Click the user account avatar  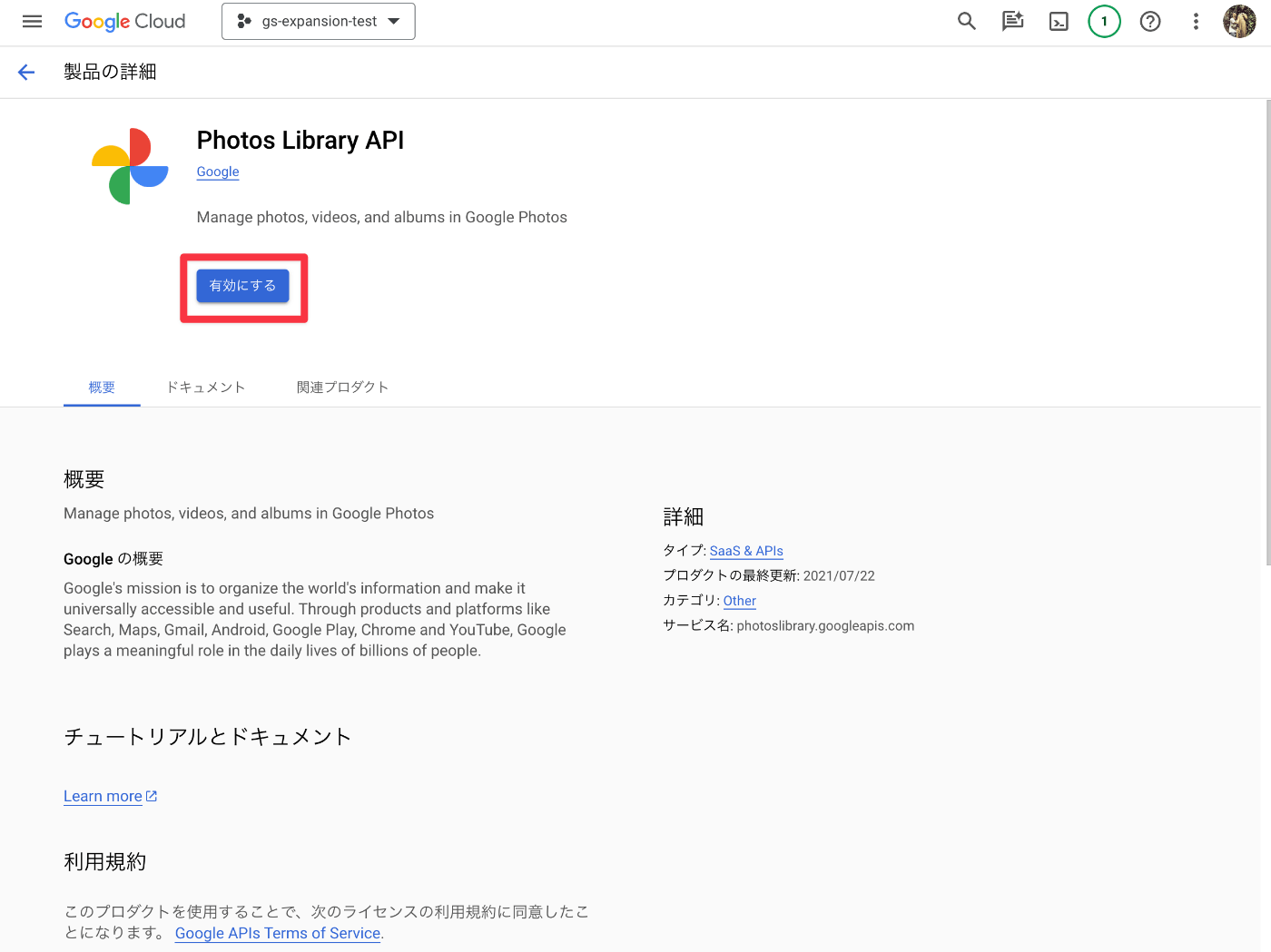click(x=1239, y=21)
